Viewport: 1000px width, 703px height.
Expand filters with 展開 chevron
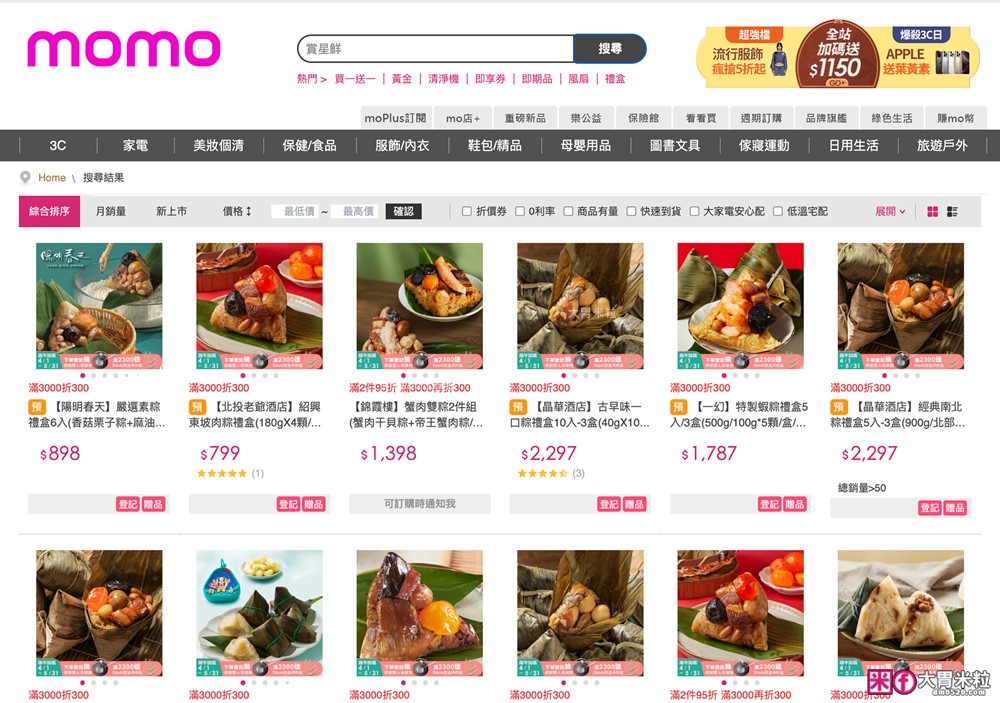[x=890, y=211]
